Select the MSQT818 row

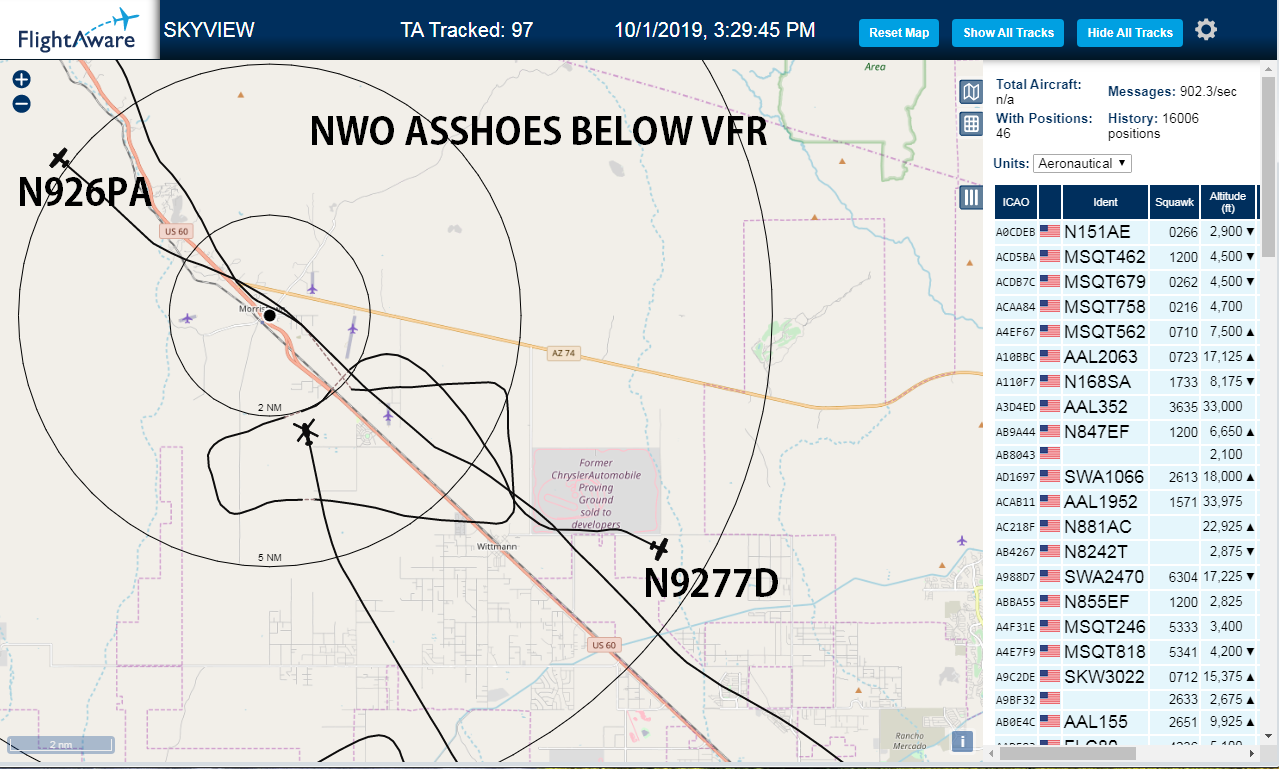tap(1125, 652)
